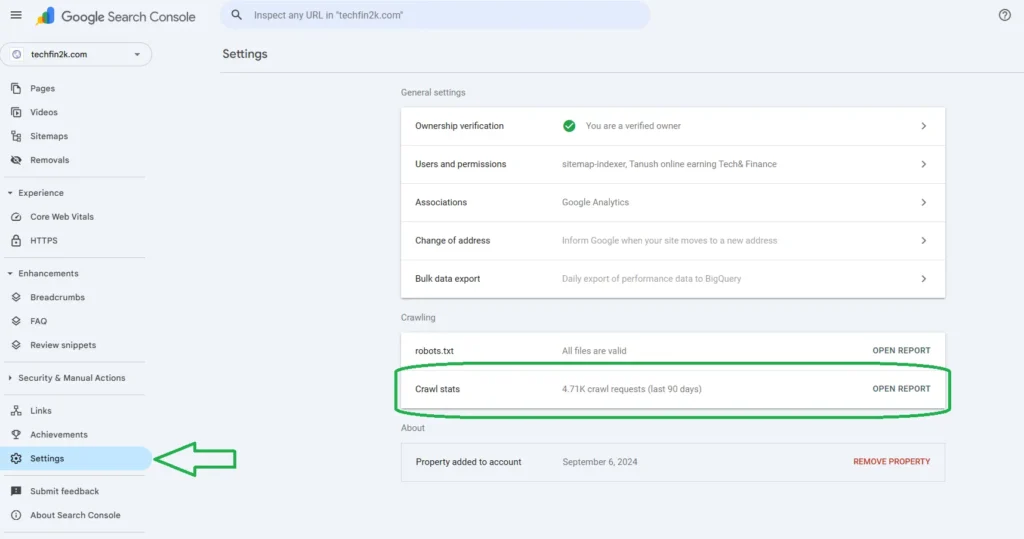Click the HTTPS padlock icon
Viewport: 1024px width, 539px height.
click(16, 240)
